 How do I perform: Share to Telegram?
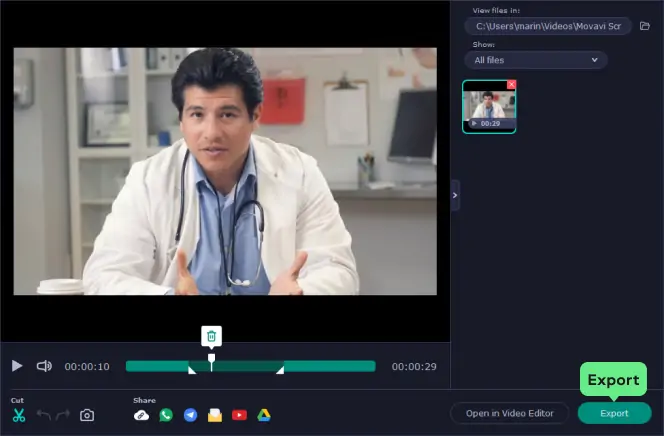point(191,415)
